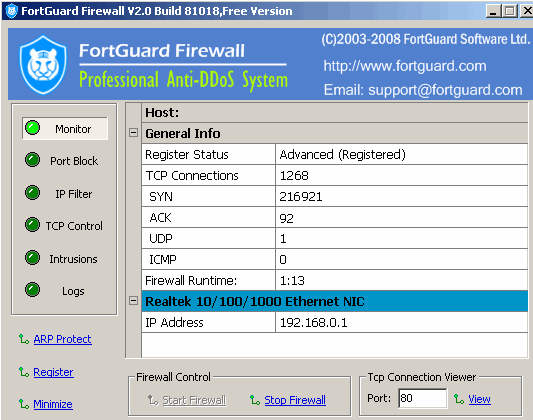Show the Intrusions section
The width and height of the screenshot is (533, 420).
pos(73,259)
